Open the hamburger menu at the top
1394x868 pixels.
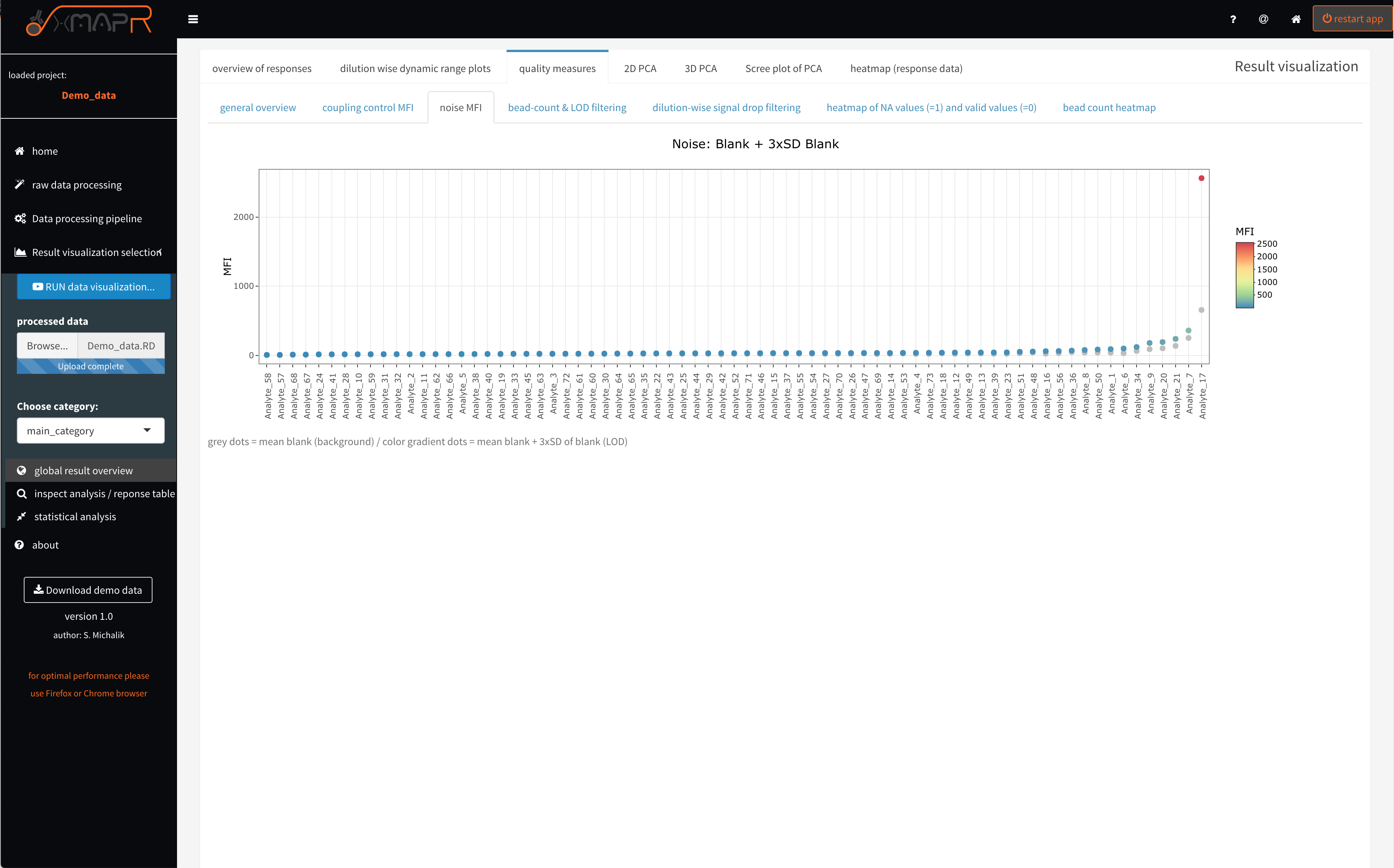[194, 19]
